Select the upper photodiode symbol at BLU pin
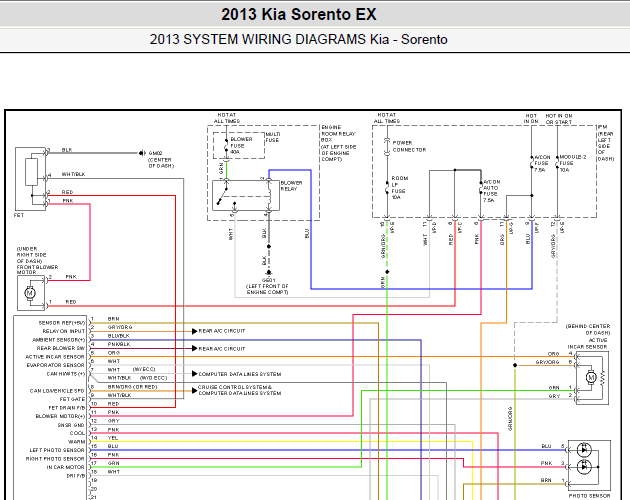 coord(584,450)
